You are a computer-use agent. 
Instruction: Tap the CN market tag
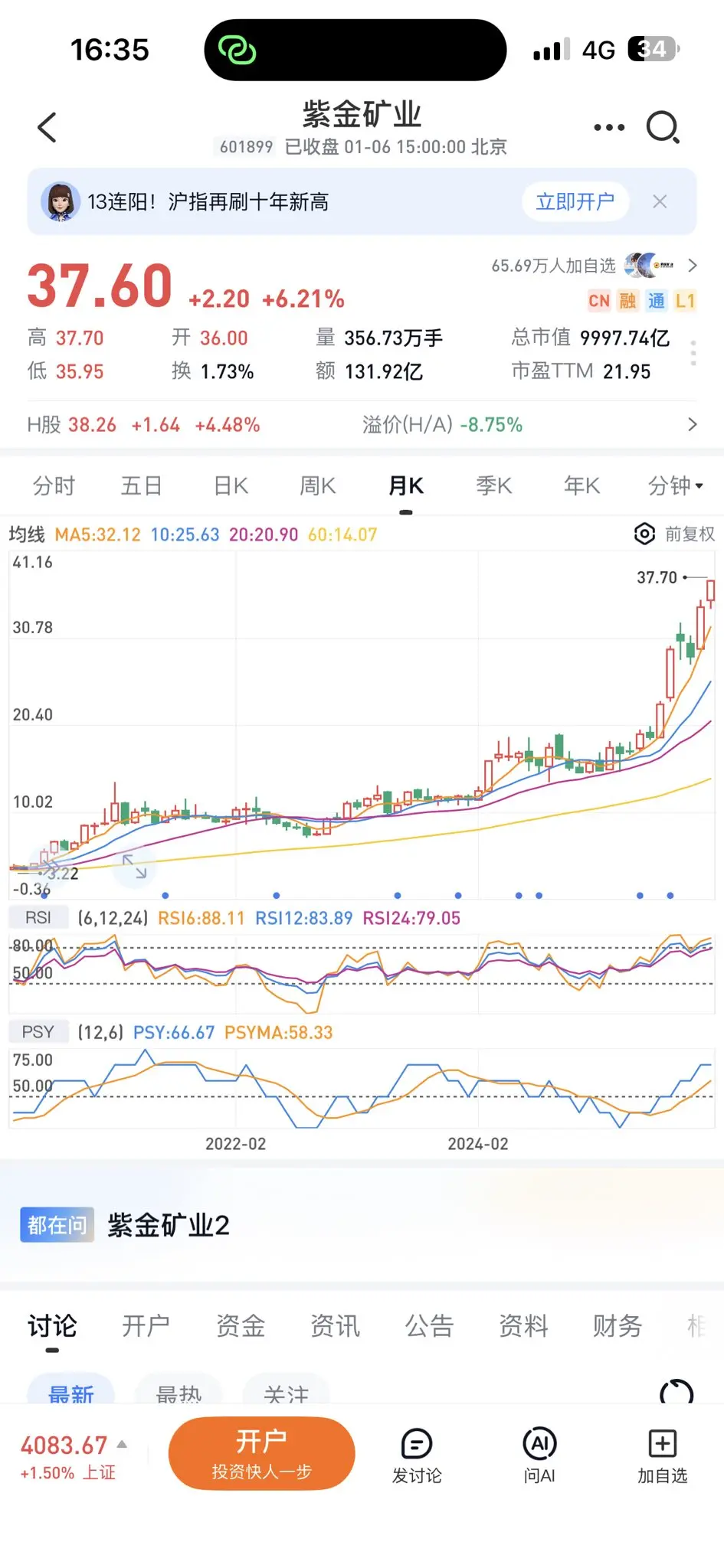coord(599,301)
